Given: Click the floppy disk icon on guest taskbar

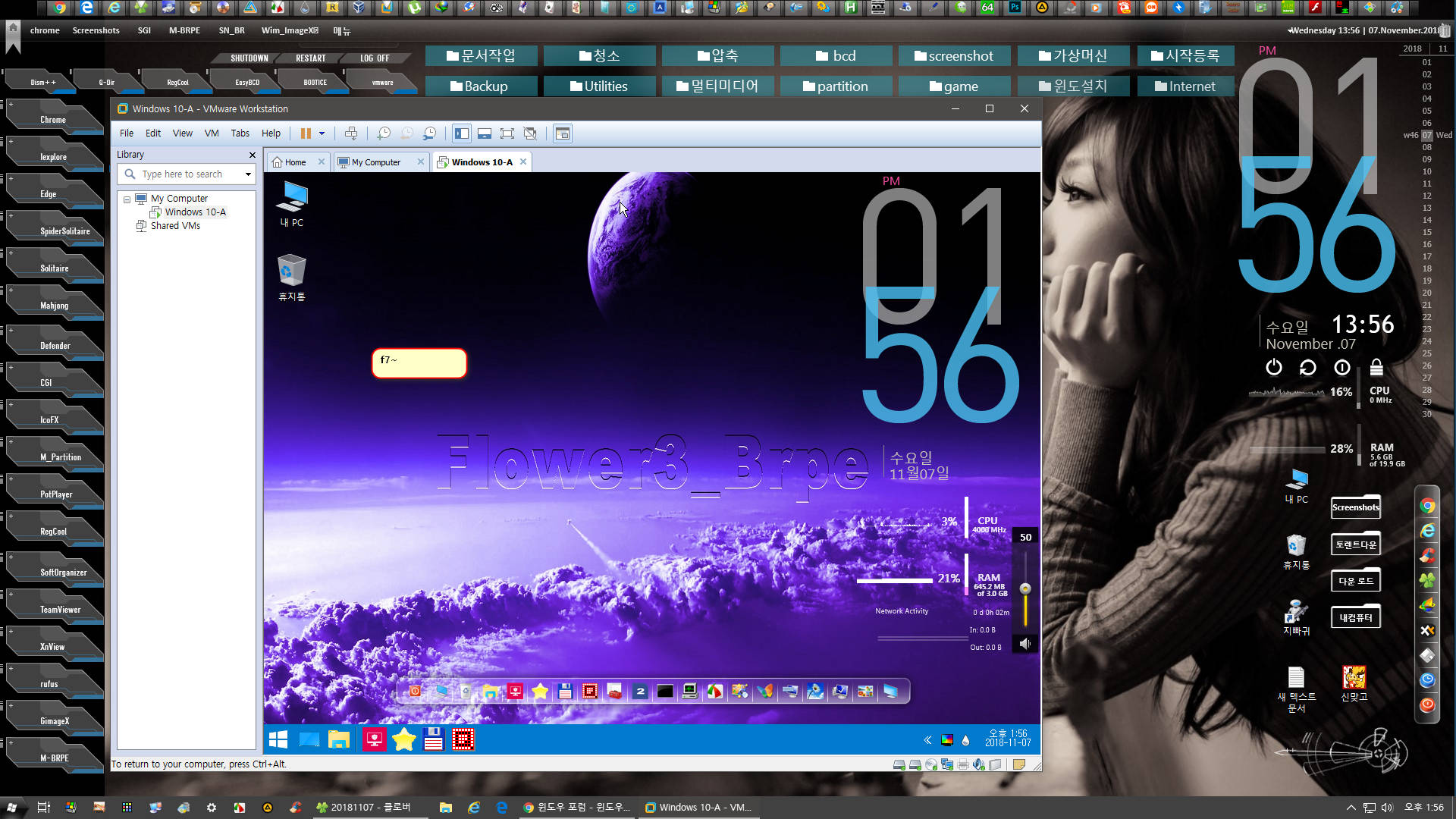Looking at the screenshot, I should 433,739.
